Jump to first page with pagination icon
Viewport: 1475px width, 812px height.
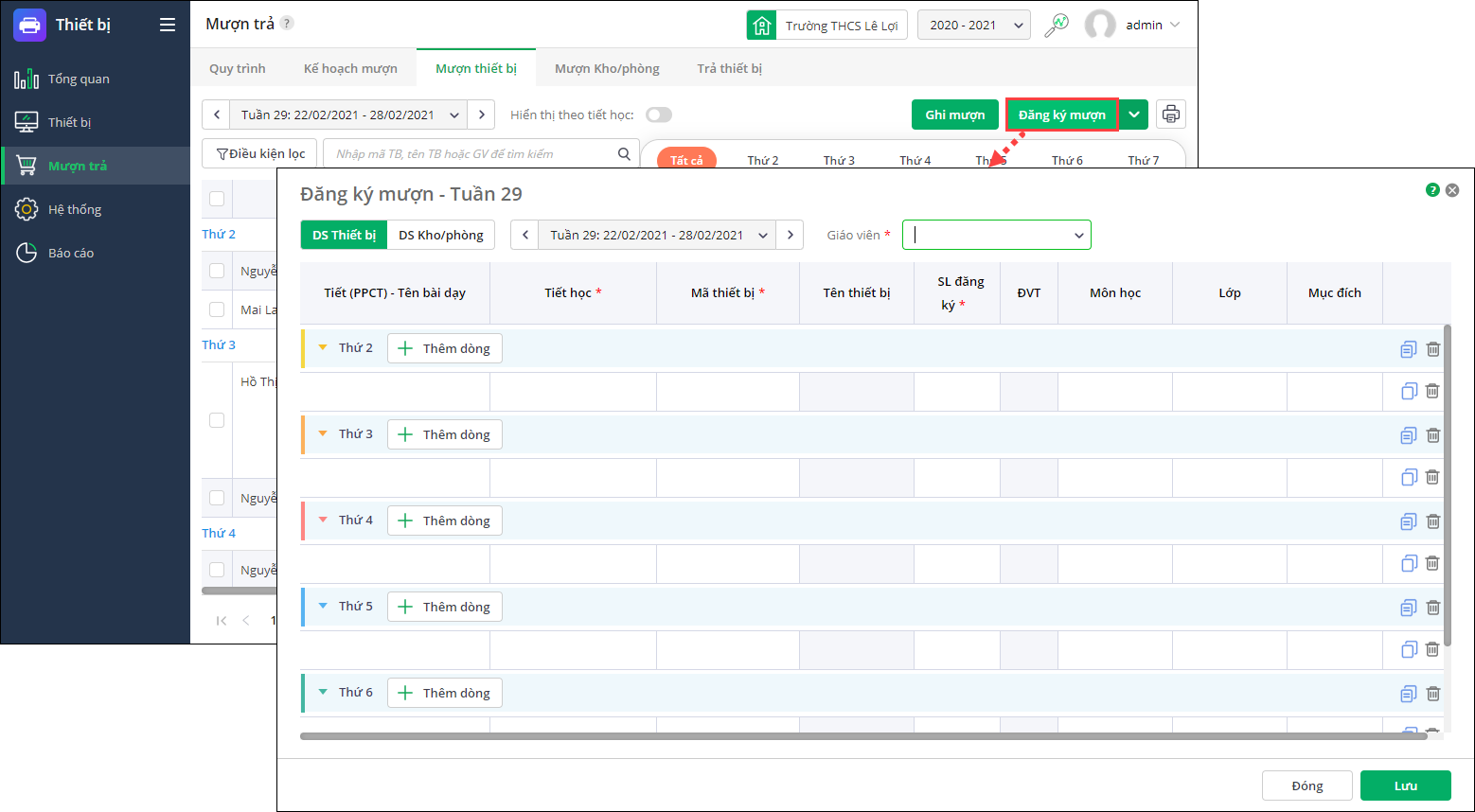tap(222, 621)
